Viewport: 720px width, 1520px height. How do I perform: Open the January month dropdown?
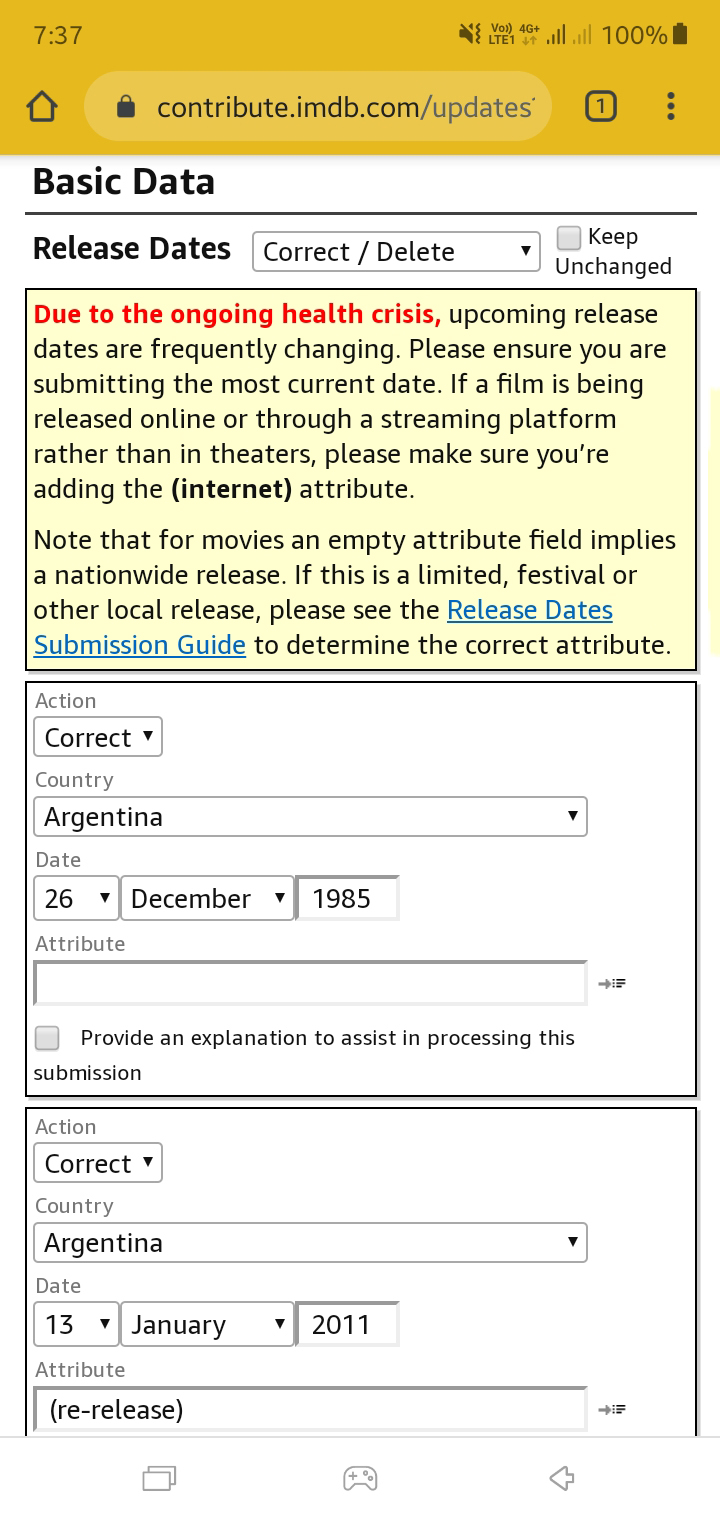[207, 1324]
